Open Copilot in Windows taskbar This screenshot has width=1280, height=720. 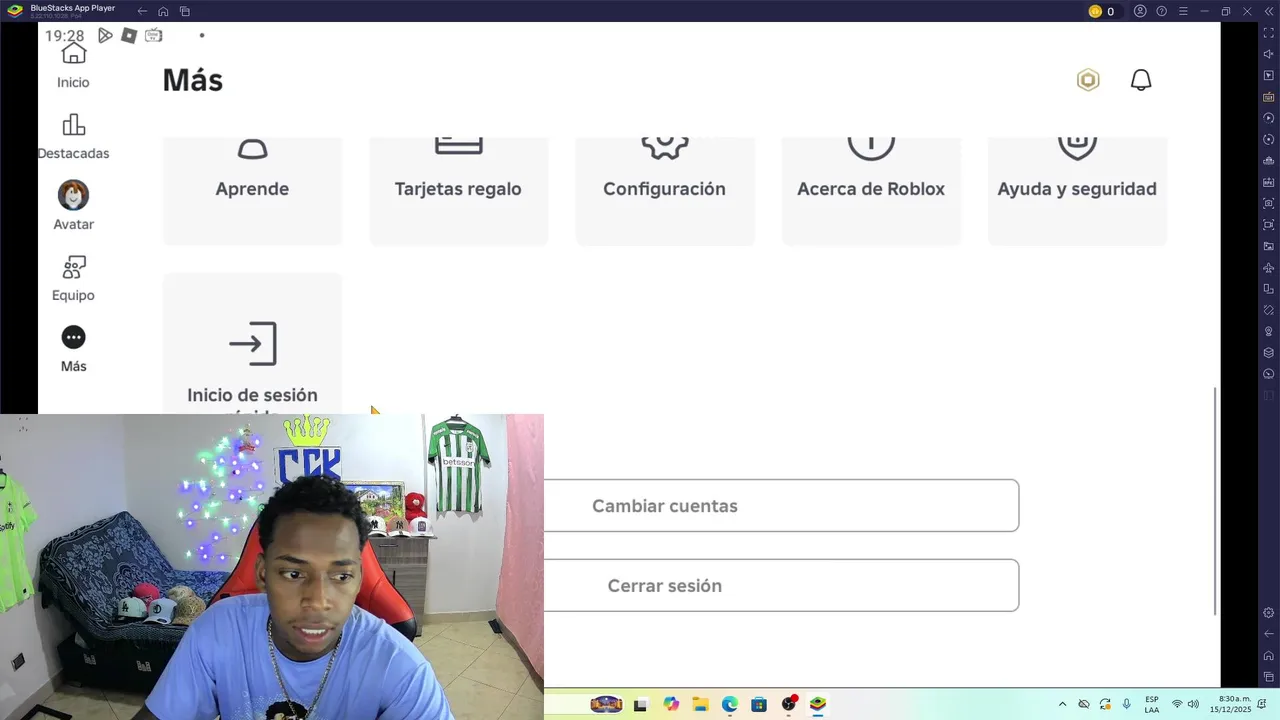point(671,704)
